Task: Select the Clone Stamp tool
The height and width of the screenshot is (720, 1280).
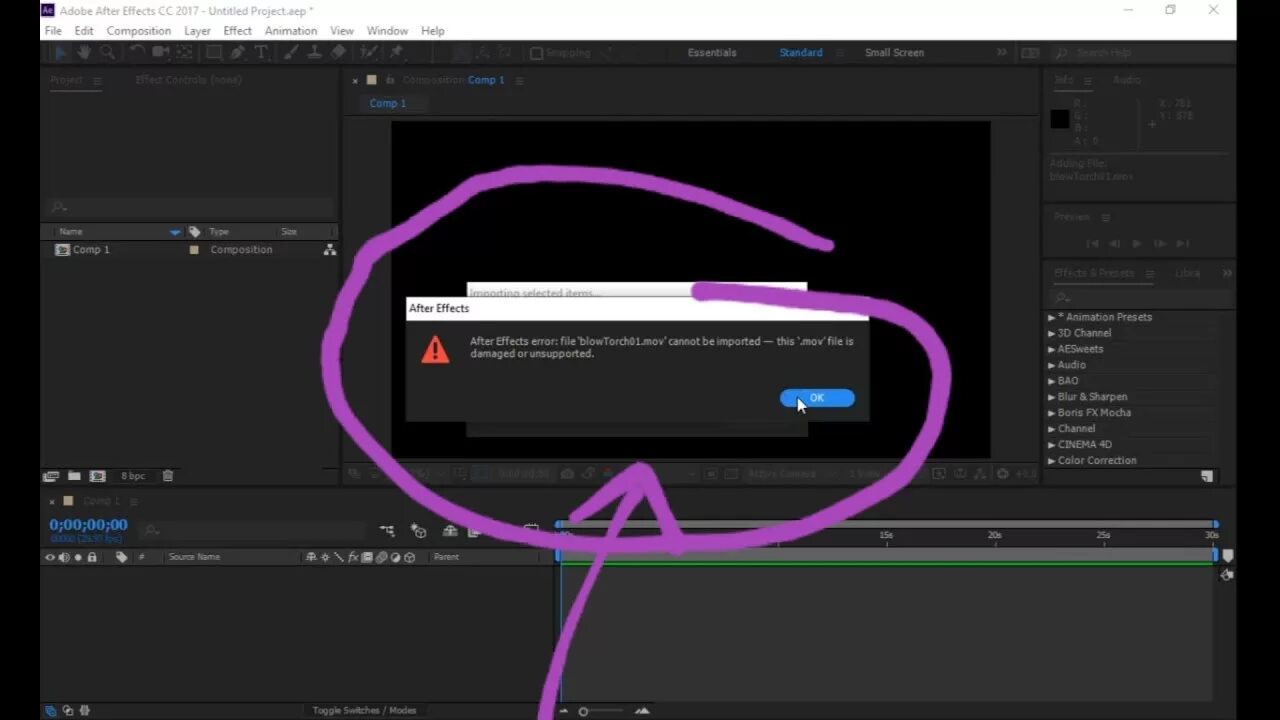Action: (x=315, y=53)
